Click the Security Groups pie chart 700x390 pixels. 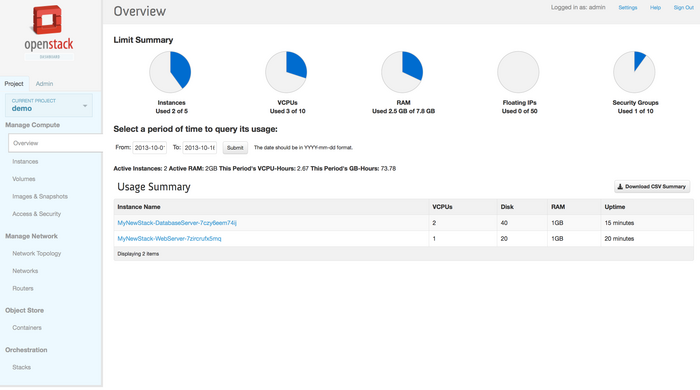click(x=634, y=72)
